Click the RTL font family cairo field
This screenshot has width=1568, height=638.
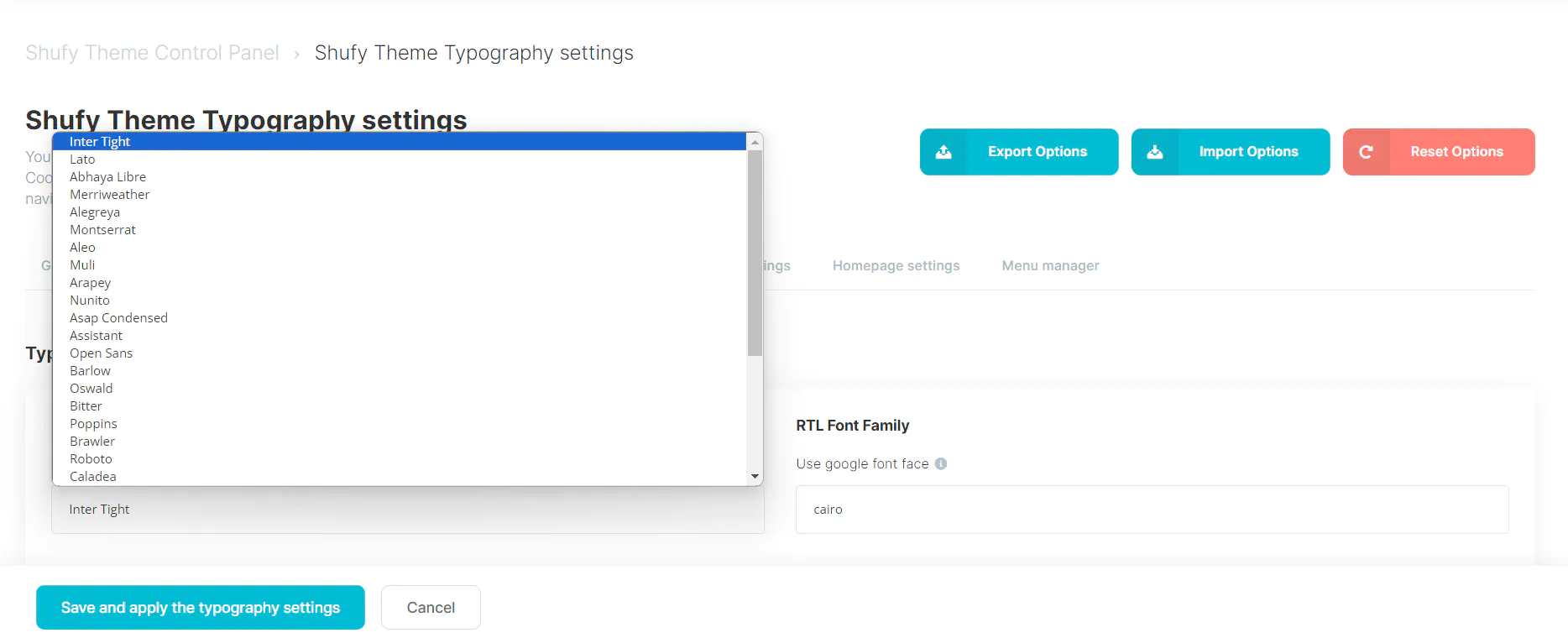click(x=1152, y=510)
